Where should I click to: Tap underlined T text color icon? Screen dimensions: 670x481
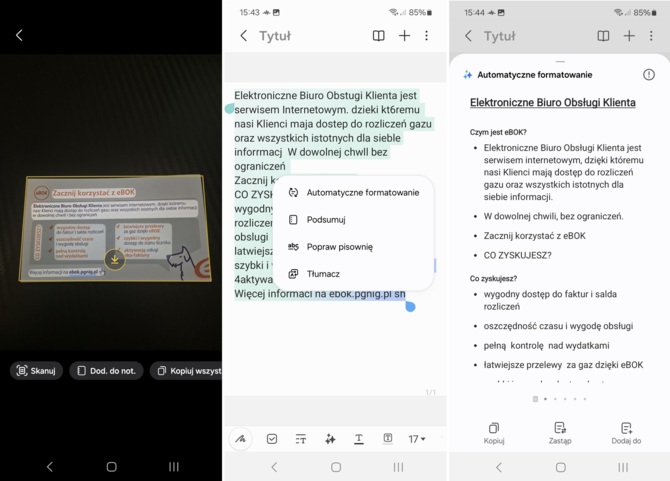pyautogui.click(x=359, y=439)
